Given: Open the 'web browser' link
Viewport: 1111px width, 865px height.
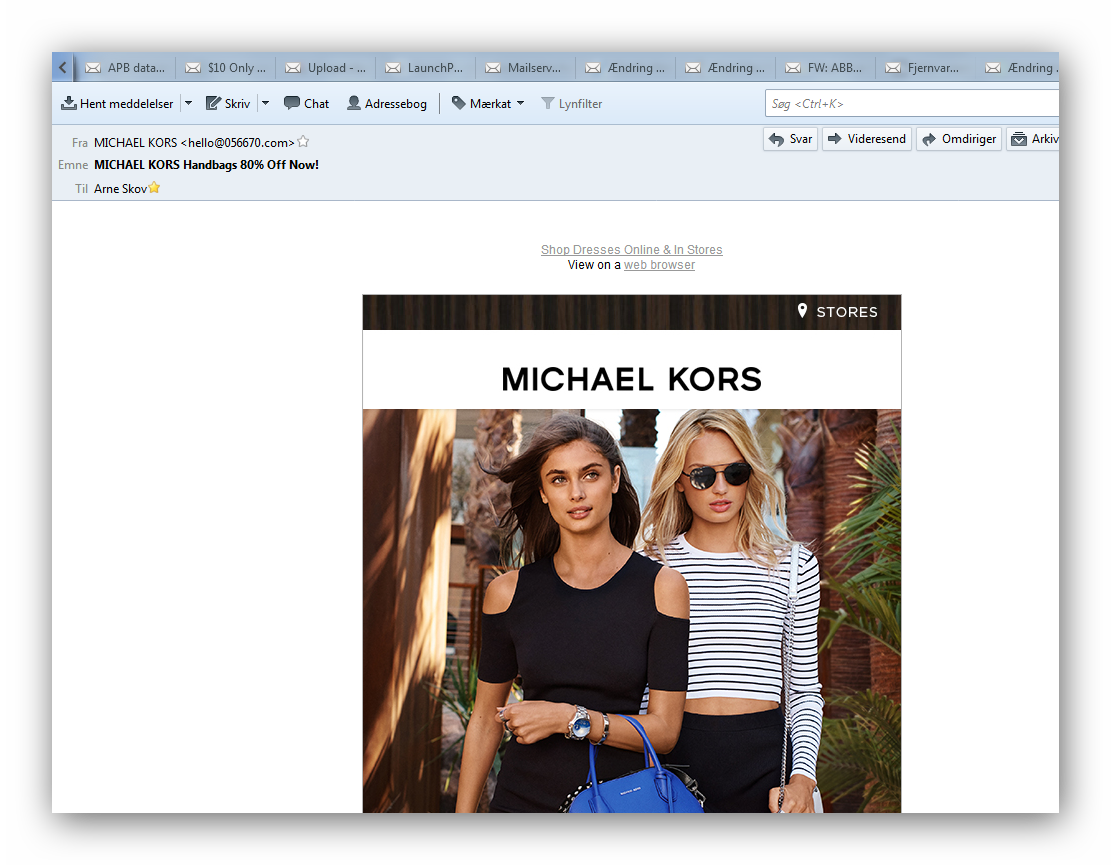Looking at the screenshot, I should coord(659,264).
